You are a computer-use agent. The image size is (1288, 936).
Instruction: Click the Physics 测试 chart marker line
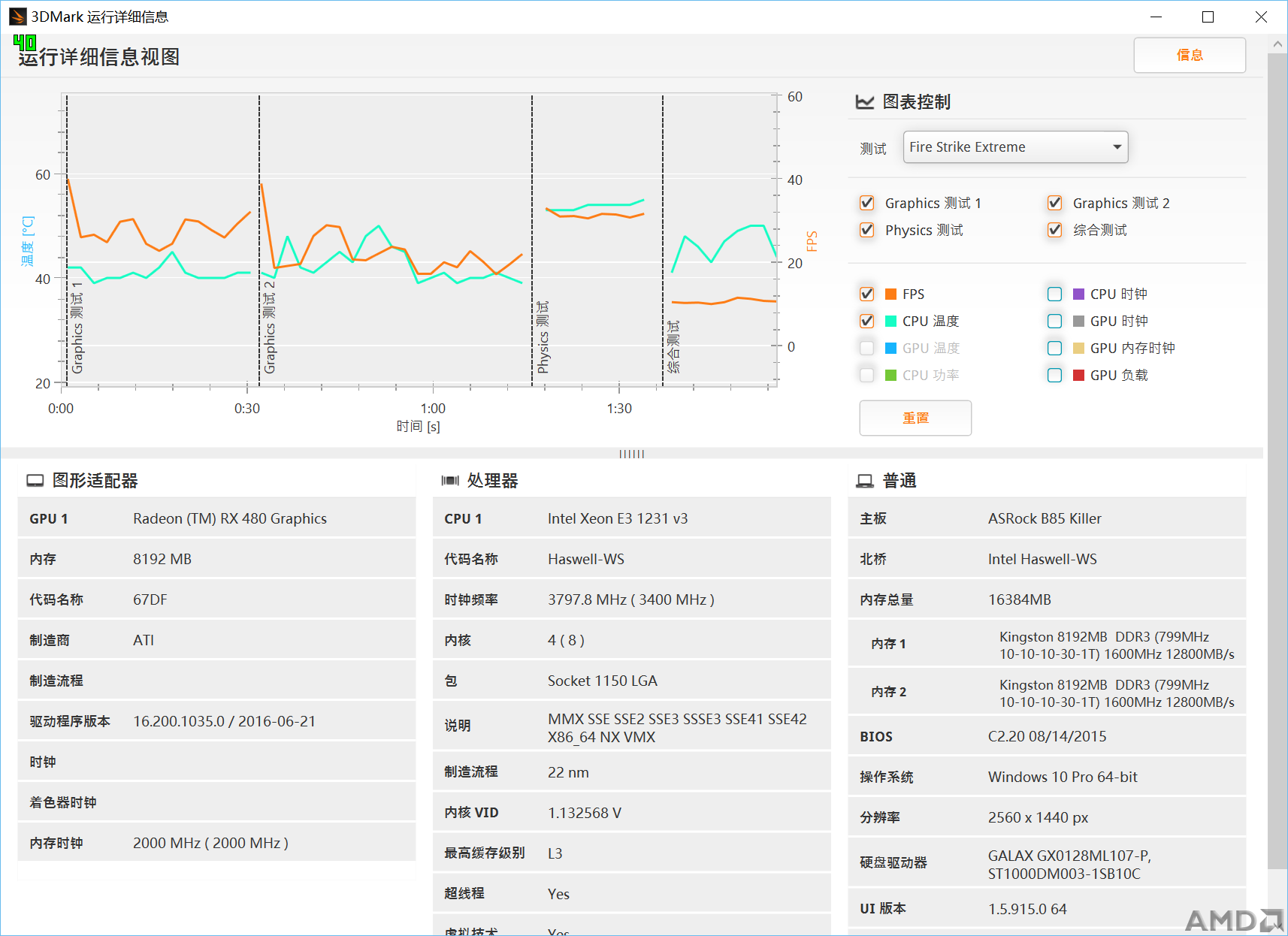tap(532, 240)
